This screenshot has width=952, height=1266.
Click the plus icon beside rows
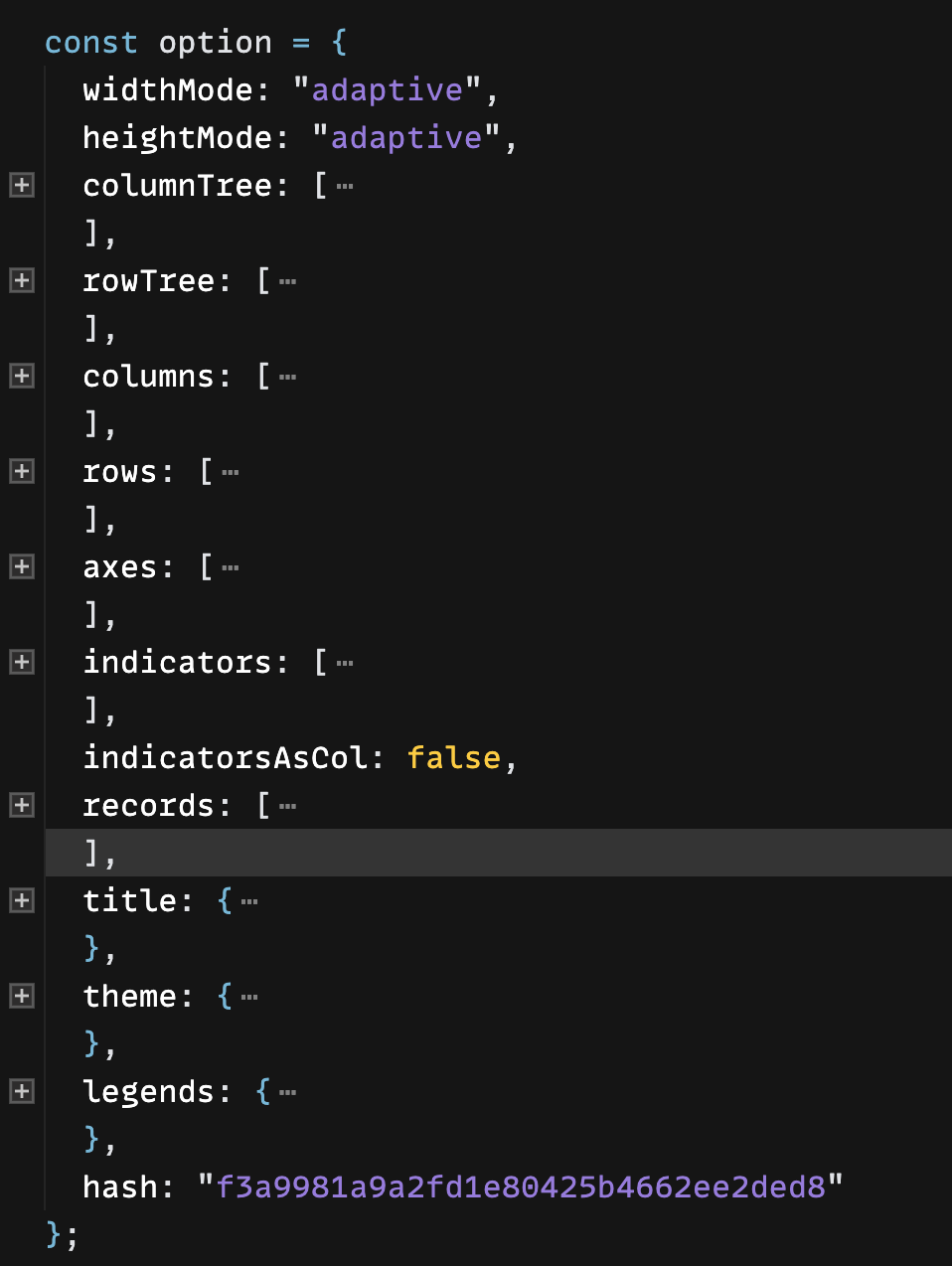tap(22, 471)
